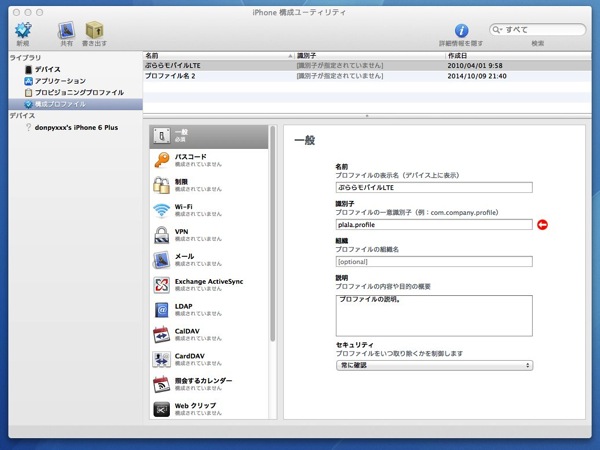Click the 書き出す (Export) box icon
Screen dimensions: 600x450
94,30
